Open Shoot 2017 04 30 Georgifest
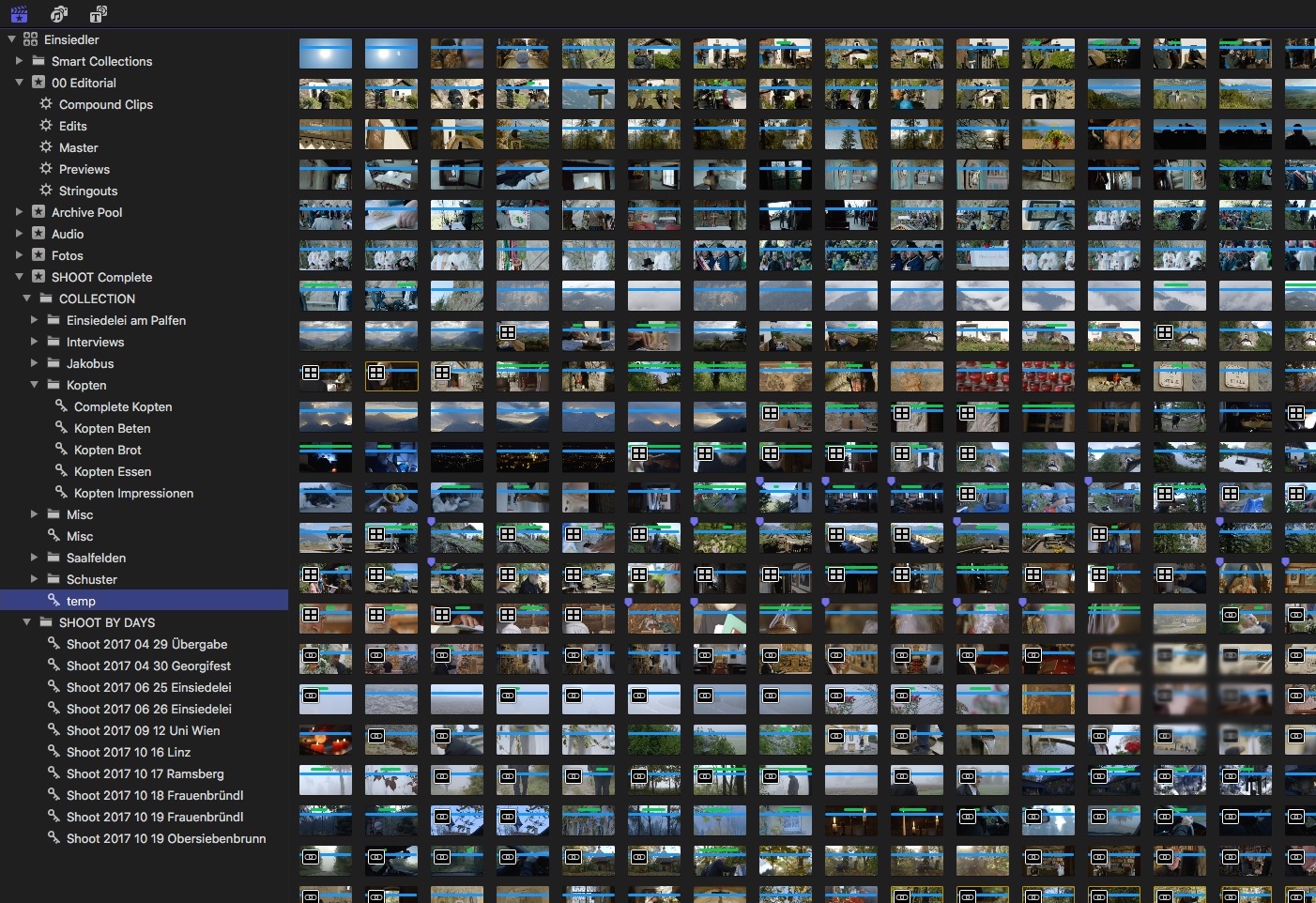Image resolution: width=1316 pixels, height=903 pixels. tap(148, 666)
